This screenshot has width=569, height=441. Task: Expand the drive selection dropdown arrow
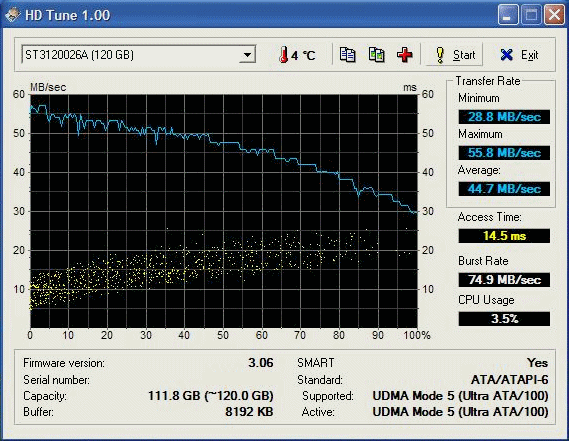click(247, 55)
